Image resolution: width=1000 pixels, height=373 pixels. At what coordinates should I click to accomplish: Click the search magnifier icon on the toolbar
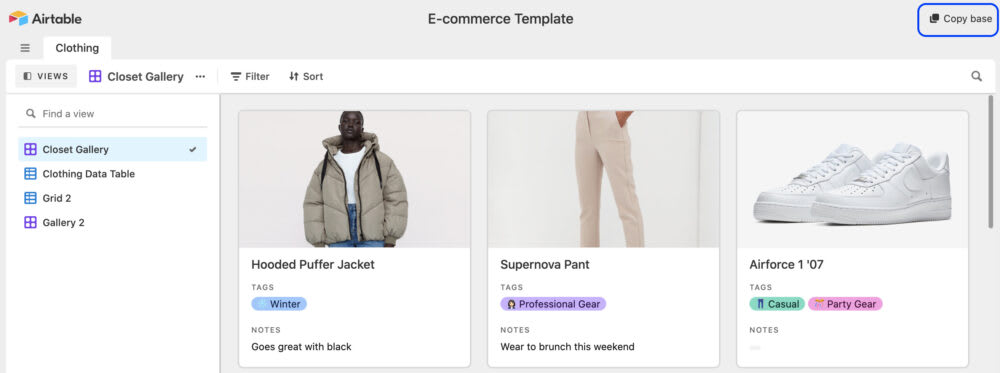tap(976, 77)
